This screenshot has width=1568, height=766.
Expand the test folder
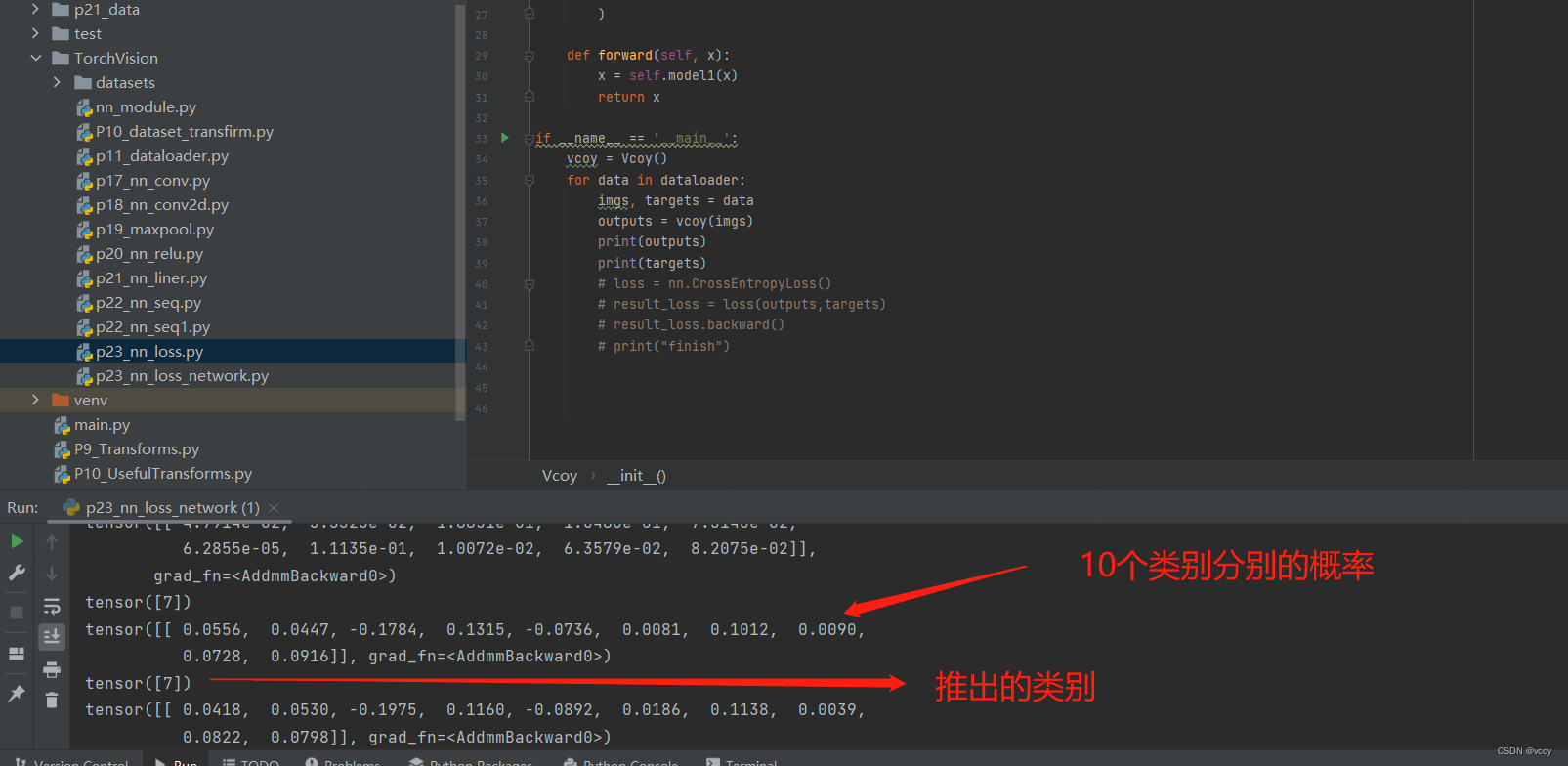35,33
